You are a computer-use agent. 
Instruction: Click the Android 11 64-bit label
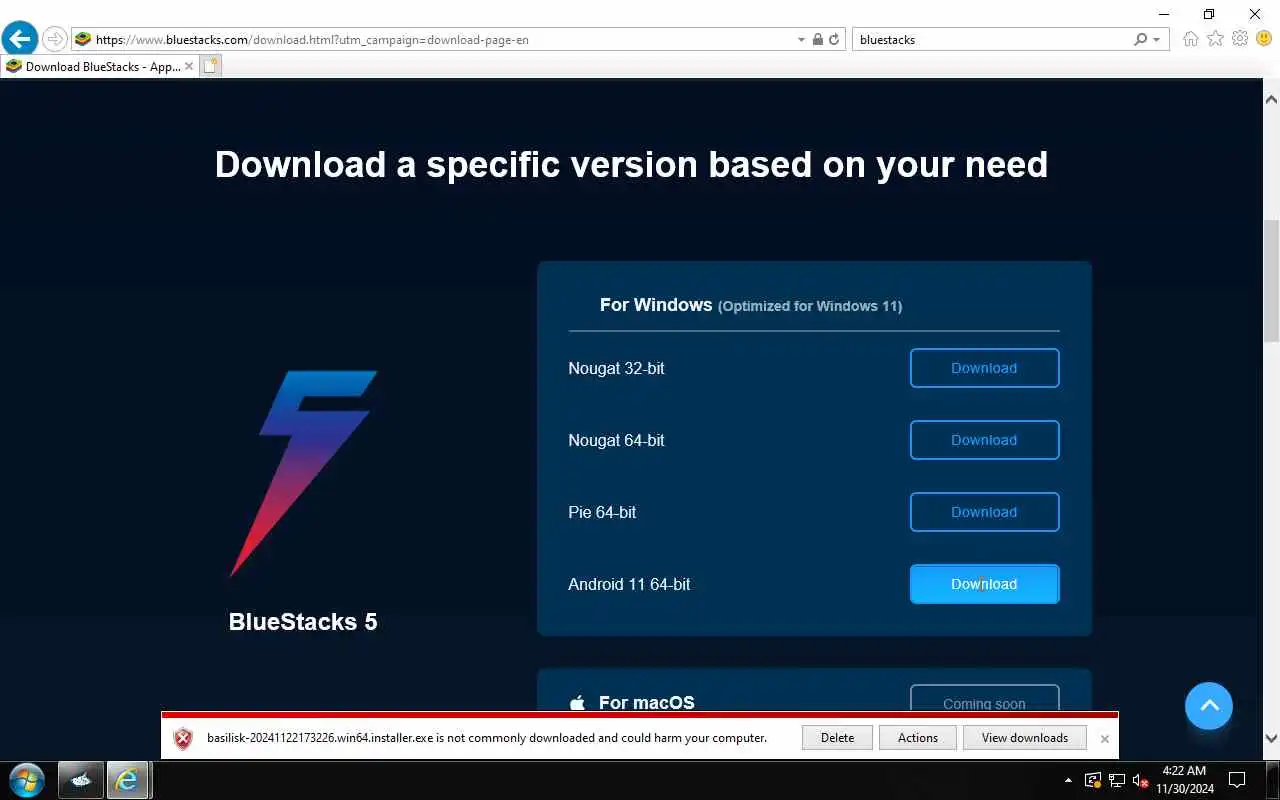(x=629, y=584)
